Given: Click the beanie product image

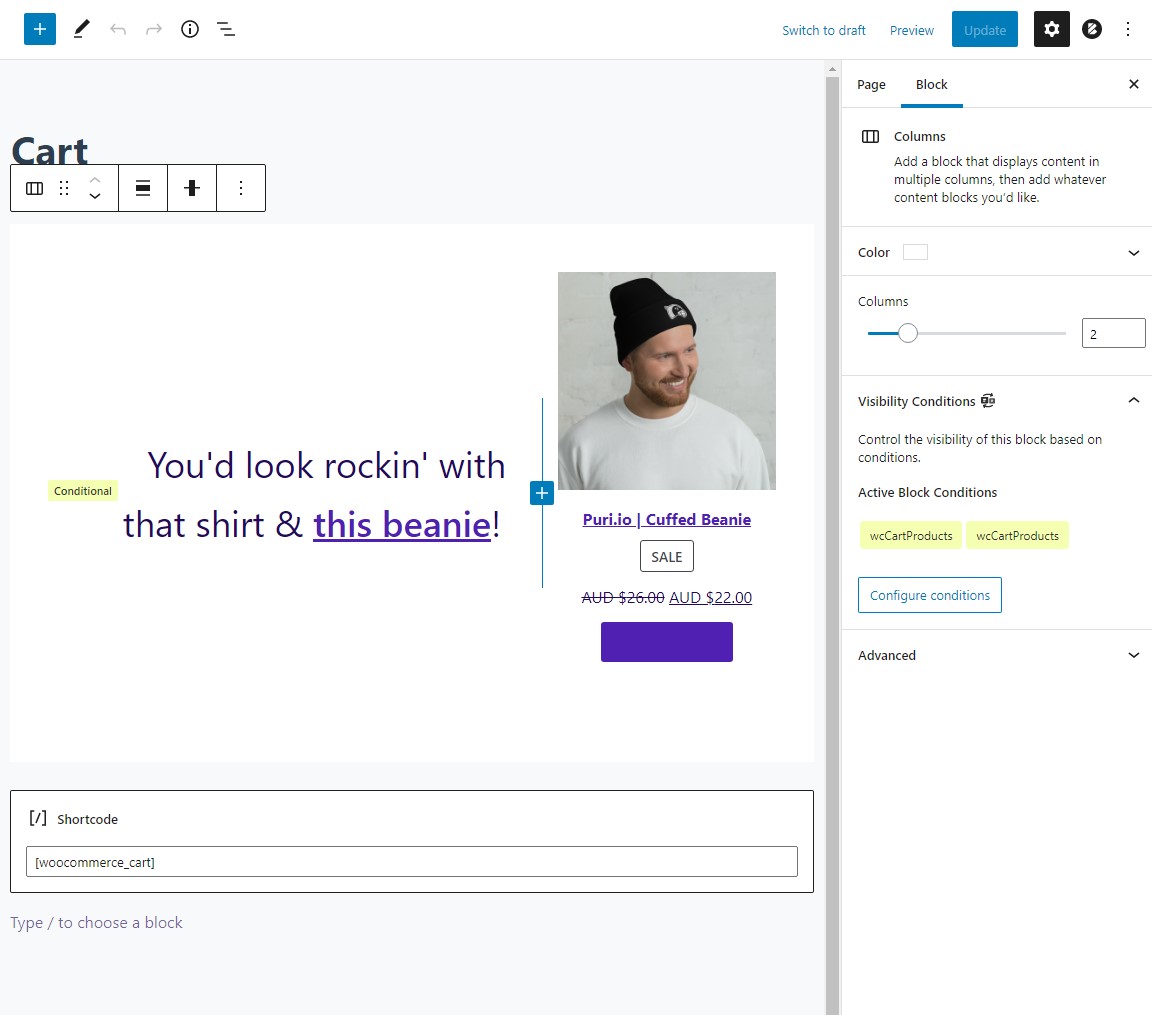Looking at the screenshot, I should coord(666,381).
